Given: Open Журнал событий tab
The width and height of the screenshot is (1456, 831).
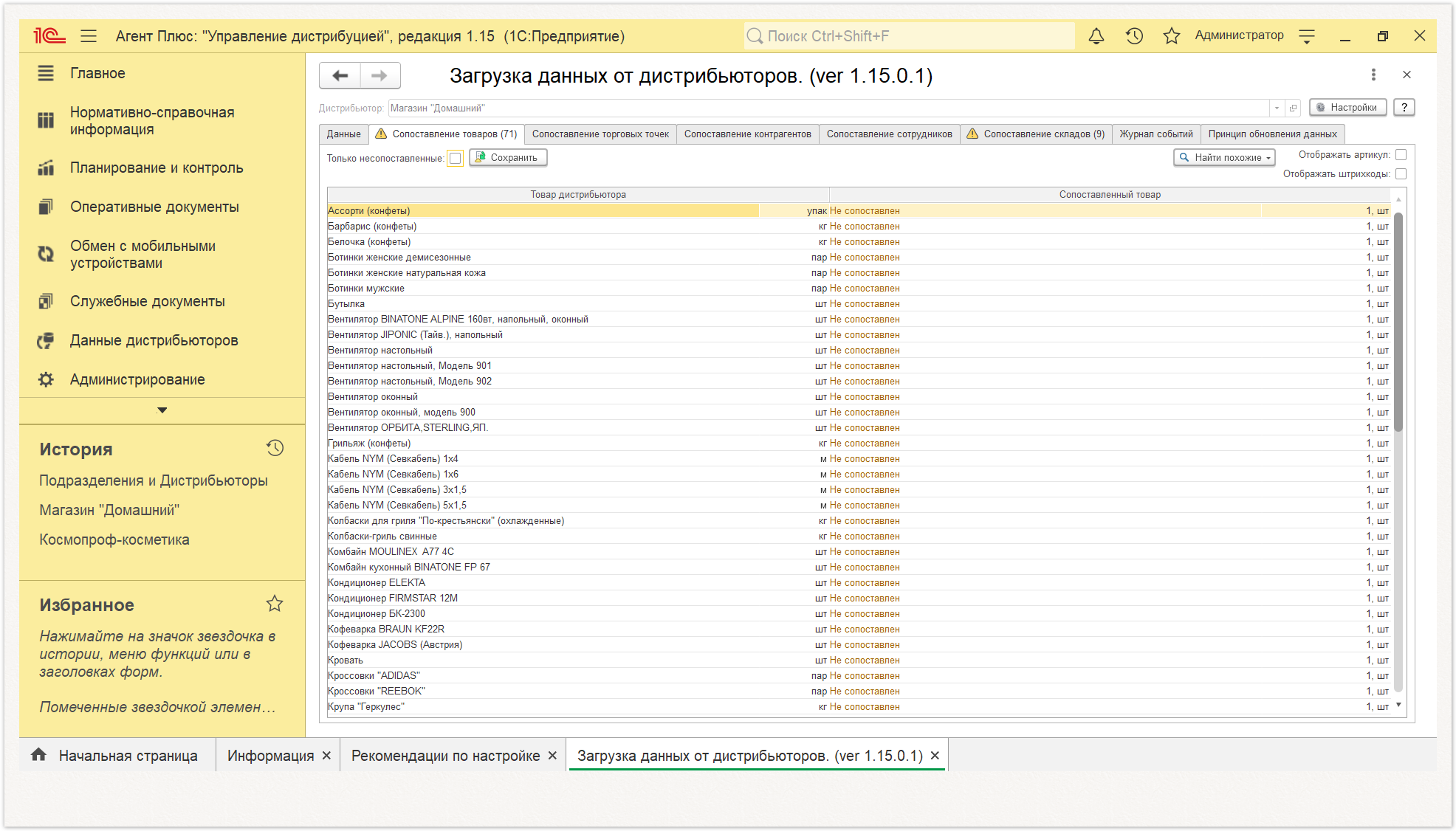Looking at the screenshot, I should click(x=1155, y=134).
